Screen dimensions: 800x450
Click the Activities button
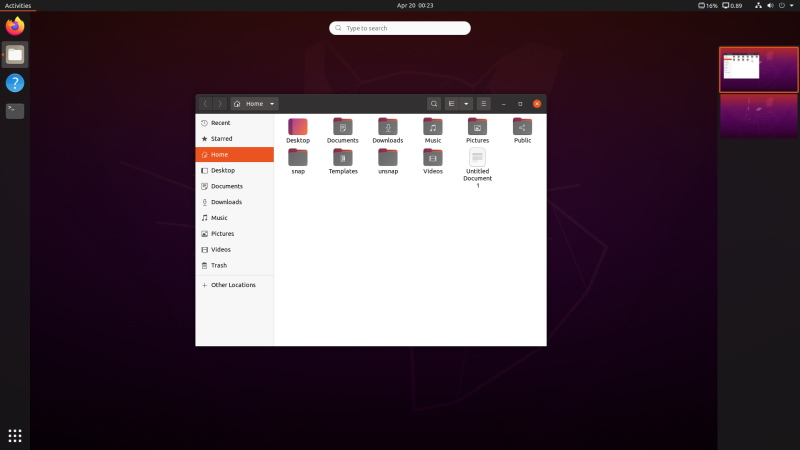(18, 5)
